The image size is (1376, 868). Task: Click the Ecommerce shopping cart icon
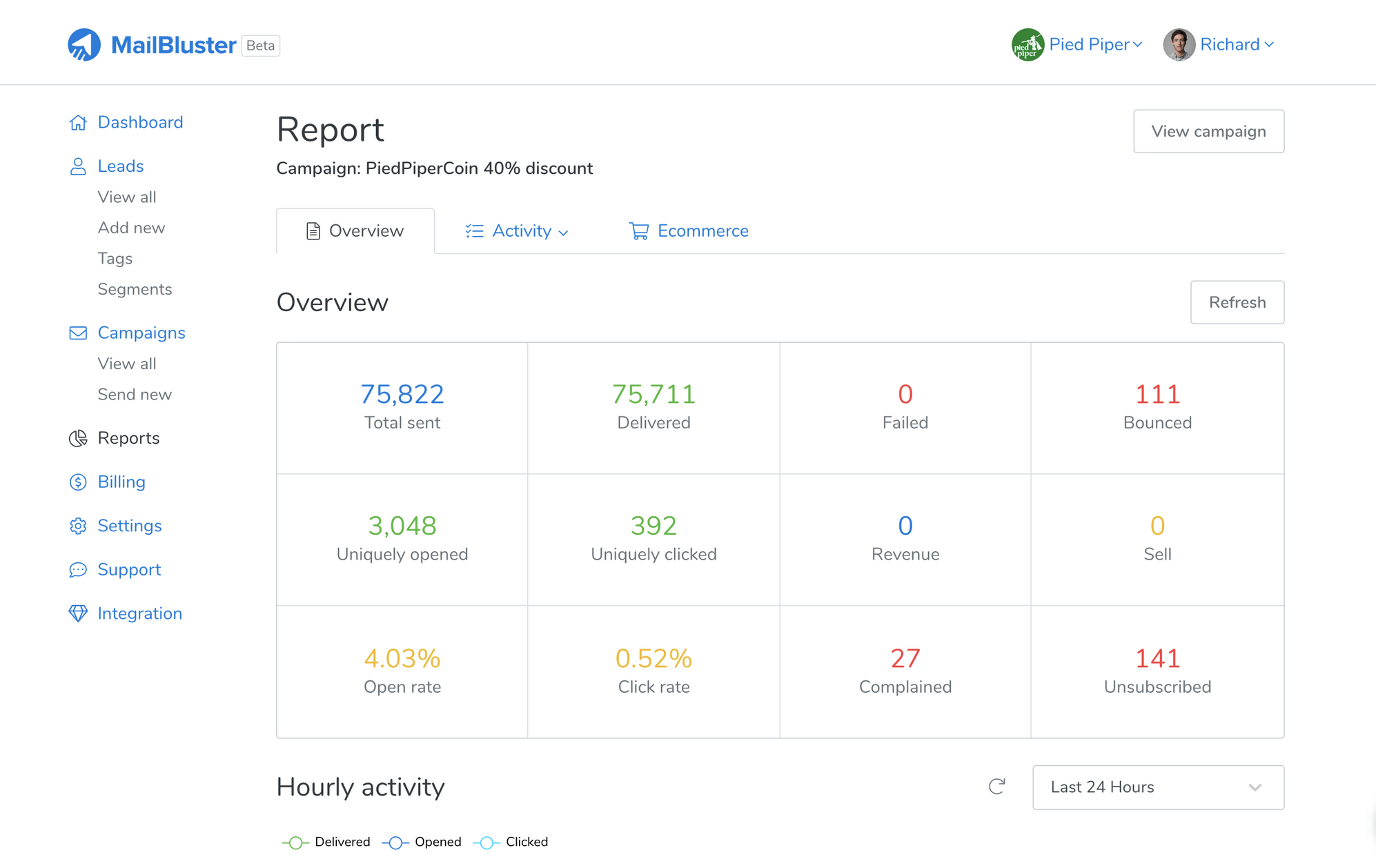tap(639, 231)
